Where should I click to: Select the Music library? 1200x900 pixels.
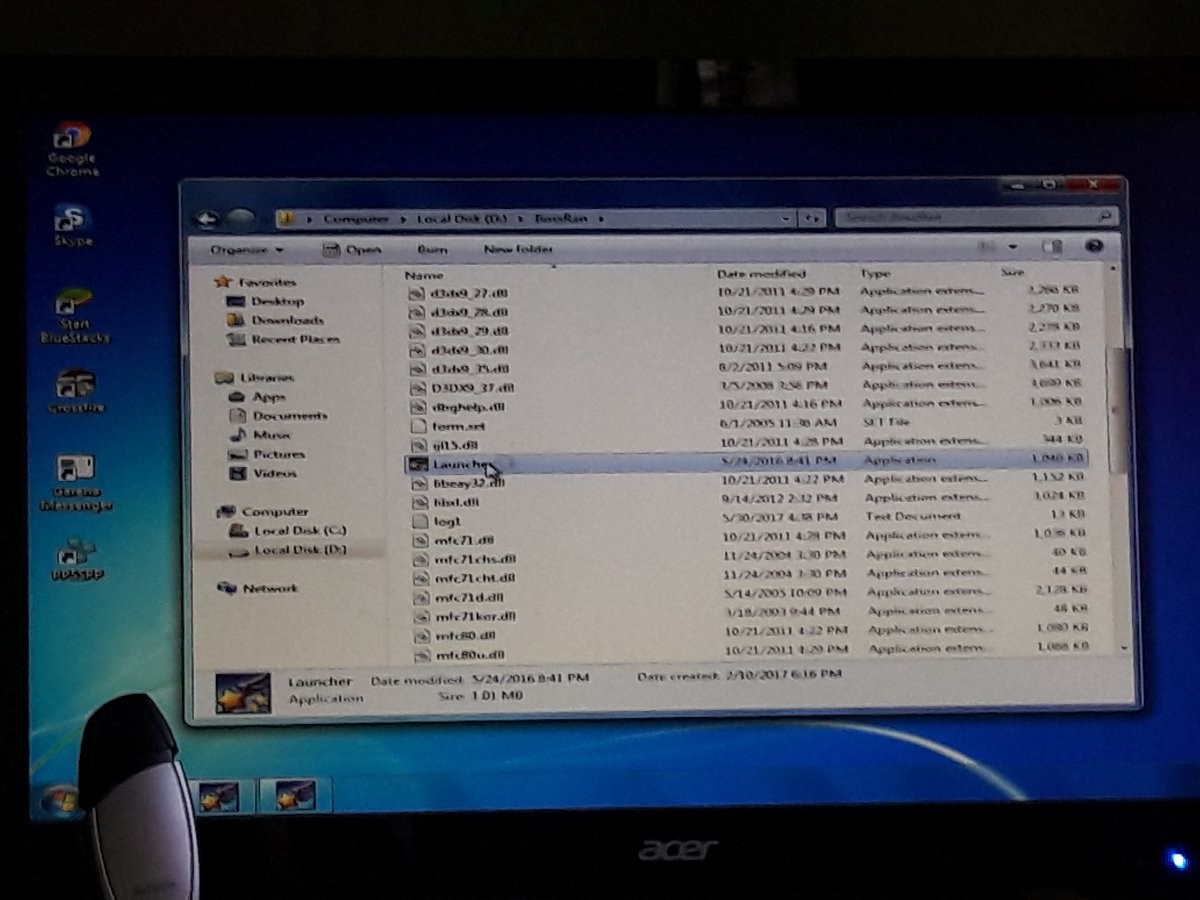click(x=260, y=434)
